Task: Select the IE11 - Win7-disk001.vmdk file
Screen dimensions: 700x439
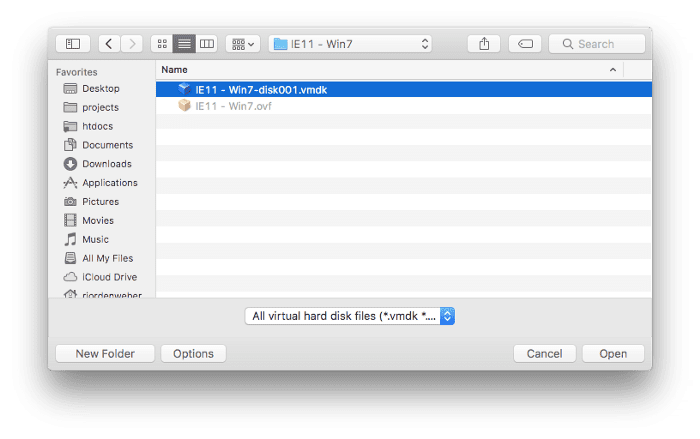Action: (x=260, y=90)
